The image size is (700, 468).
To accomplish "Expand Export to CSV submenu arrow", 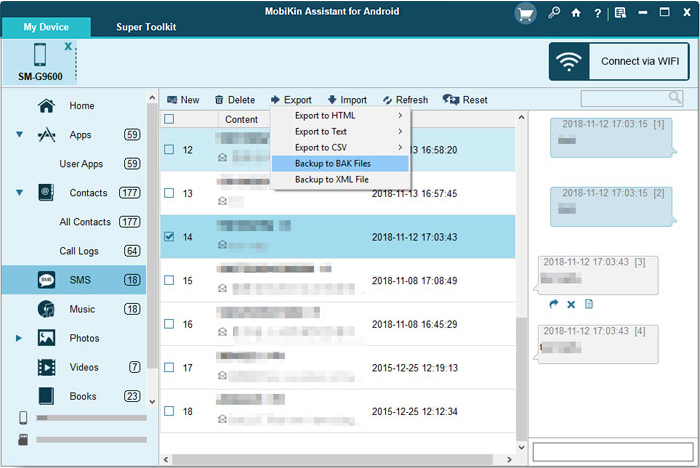I will click(400, 147).
